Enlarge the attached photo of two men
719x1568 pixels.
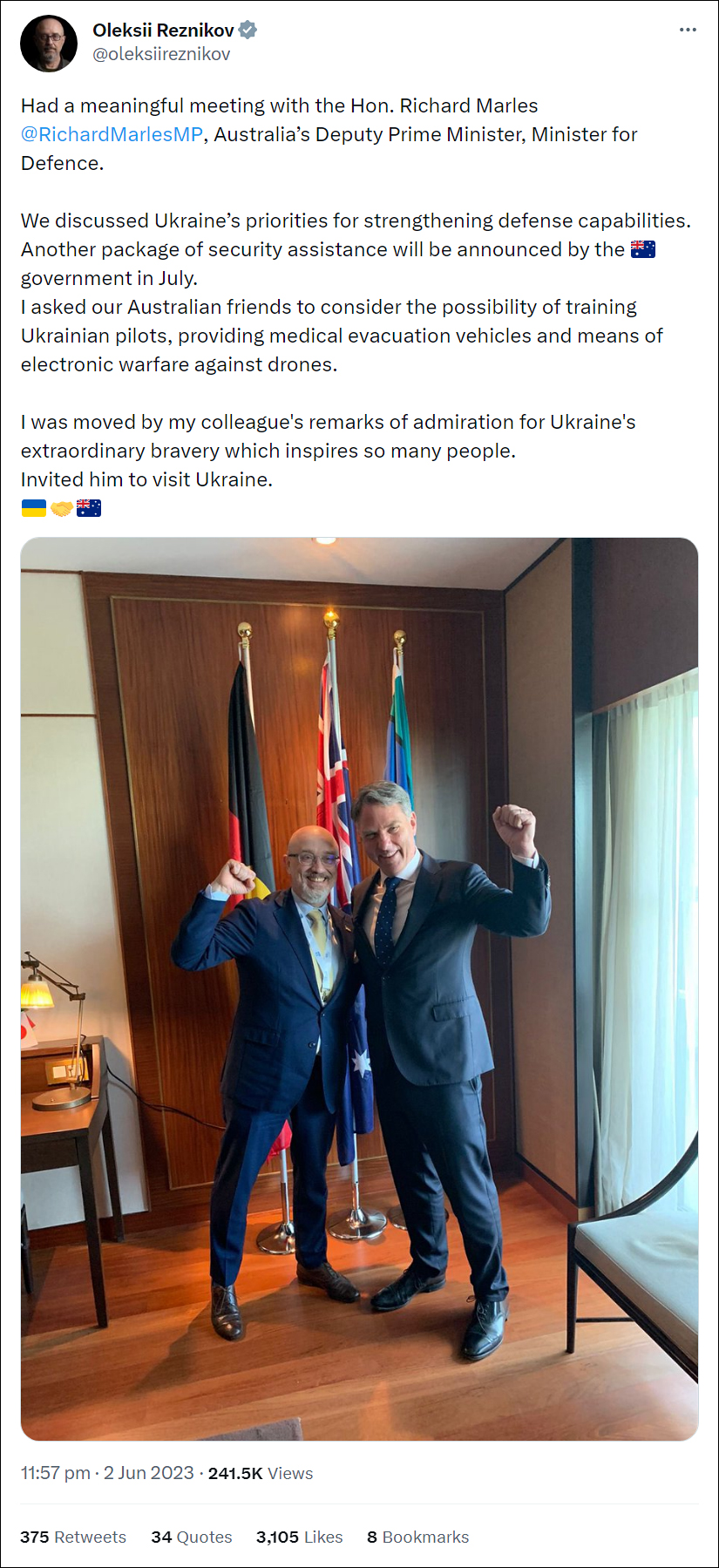[x=359, y=988]
